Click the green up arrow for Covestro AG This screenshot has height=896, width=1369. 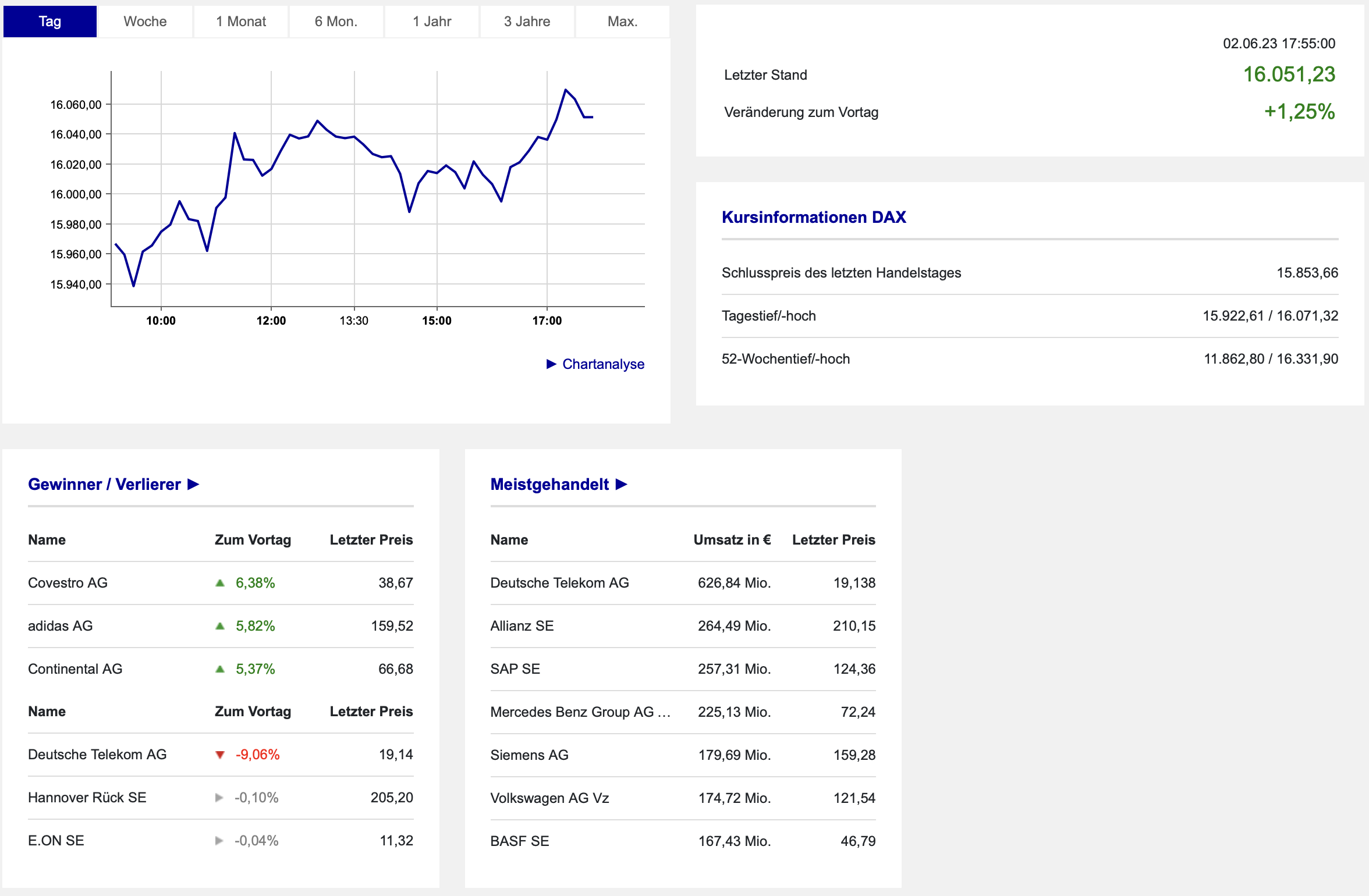(x=220, y=583)
